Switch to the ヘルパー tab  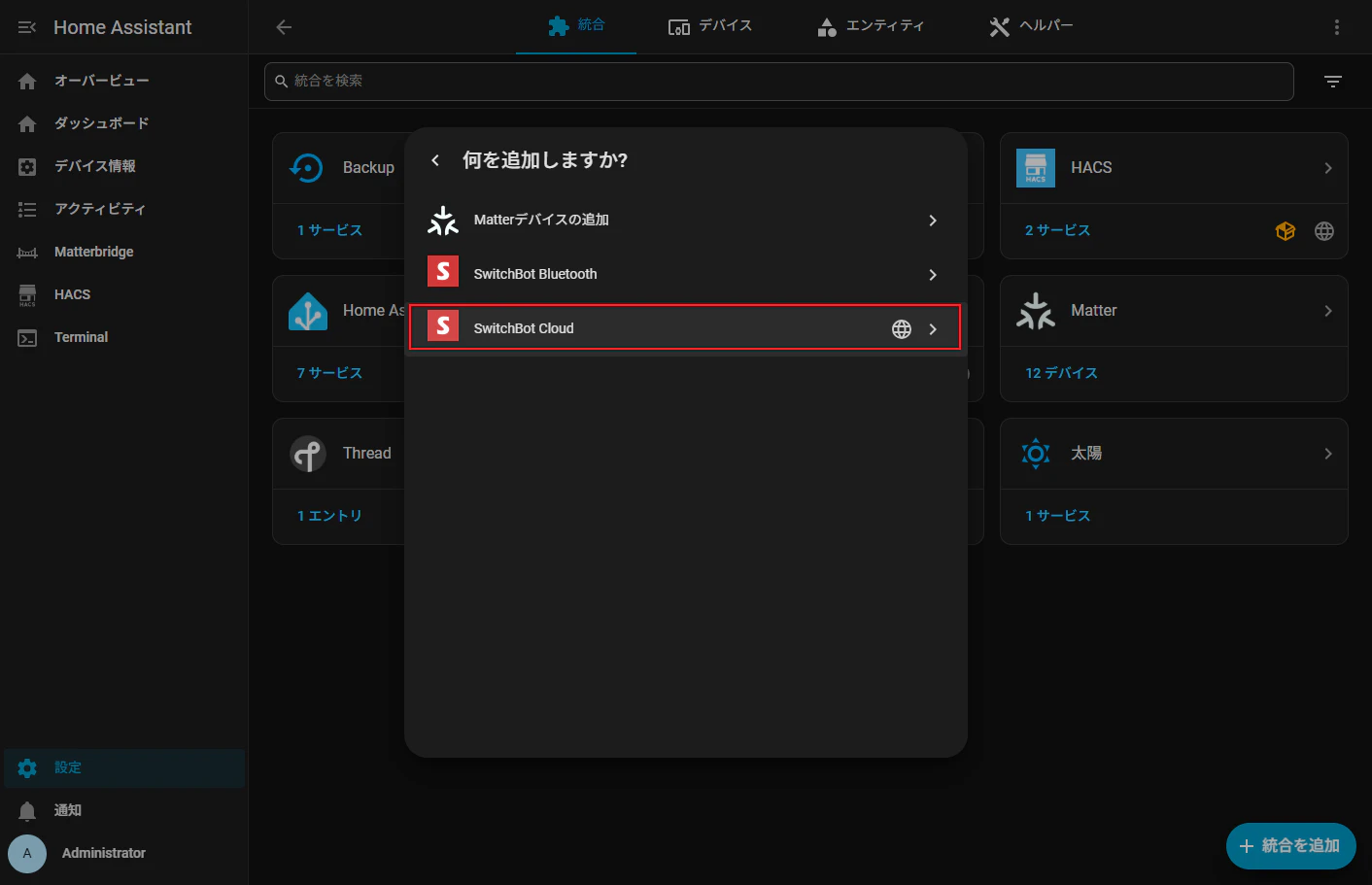pos(1031,26)
